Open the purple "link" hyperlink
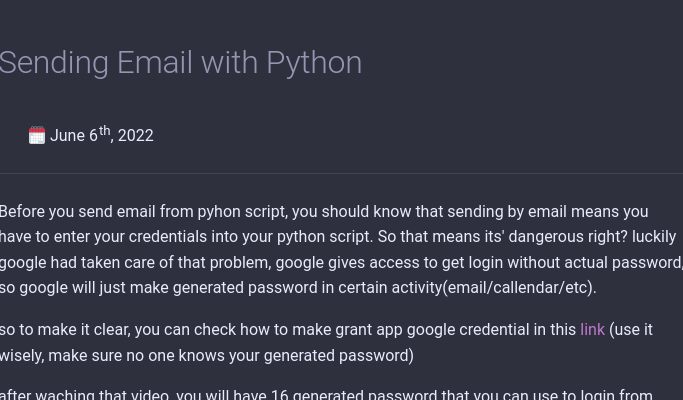 click(x=592, y=330)
